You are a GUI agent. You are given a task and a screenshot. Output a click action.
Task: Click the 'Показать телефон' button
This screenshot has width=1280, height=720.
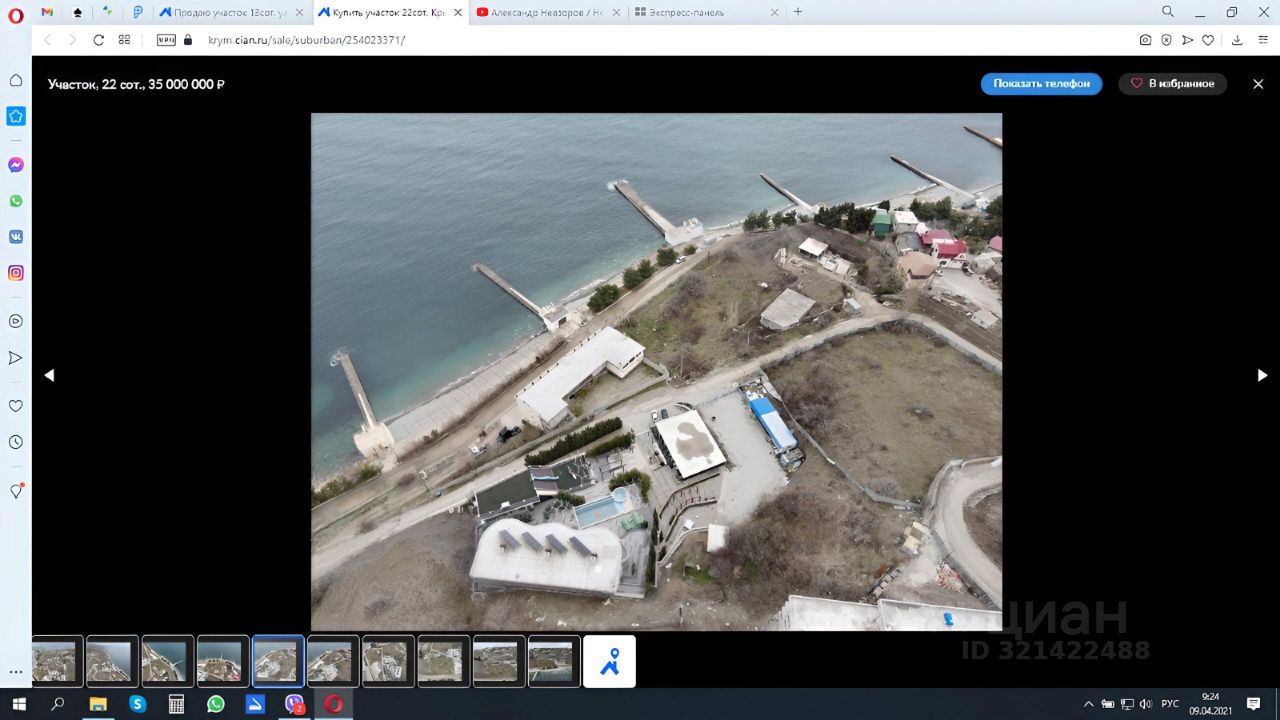tap(1041, 84)
